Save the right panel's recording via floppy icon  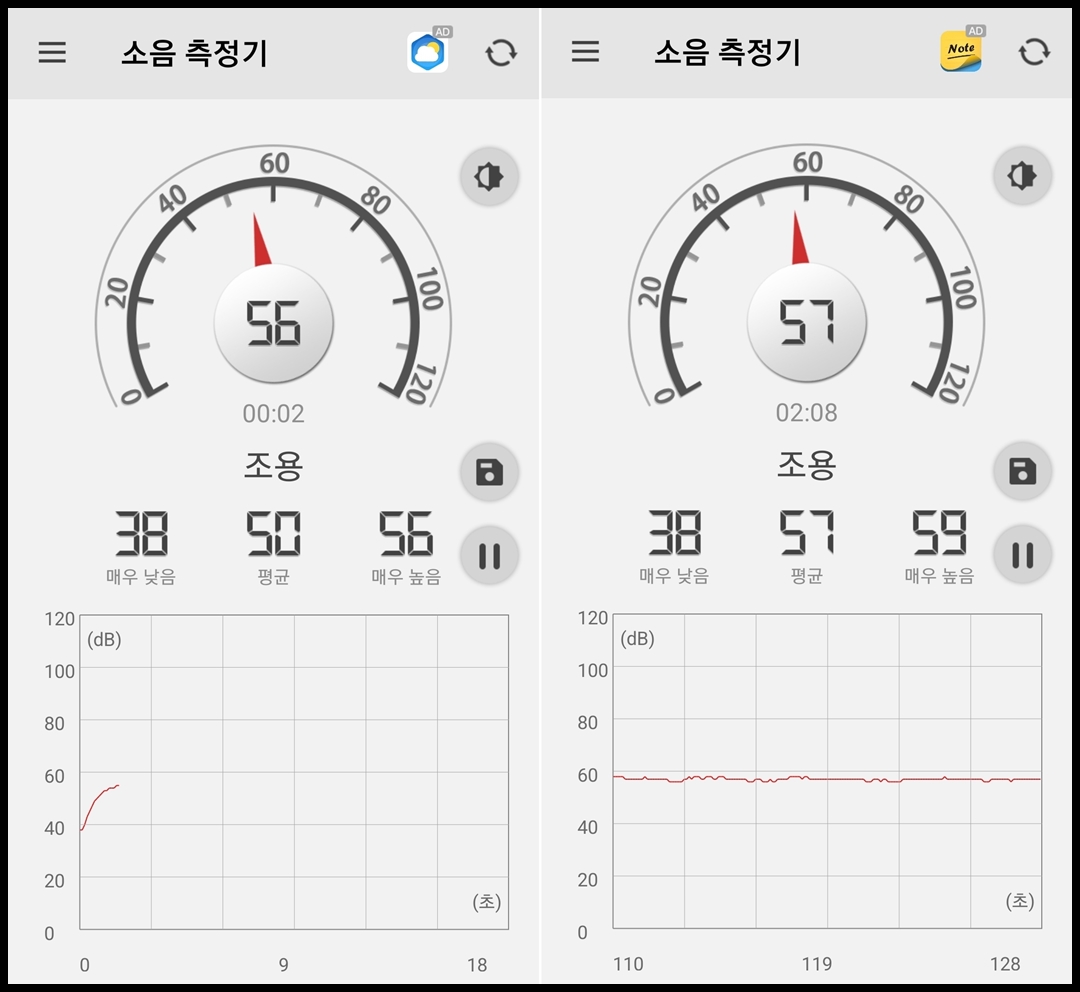pyautogui.click(x=1022, y=472)
